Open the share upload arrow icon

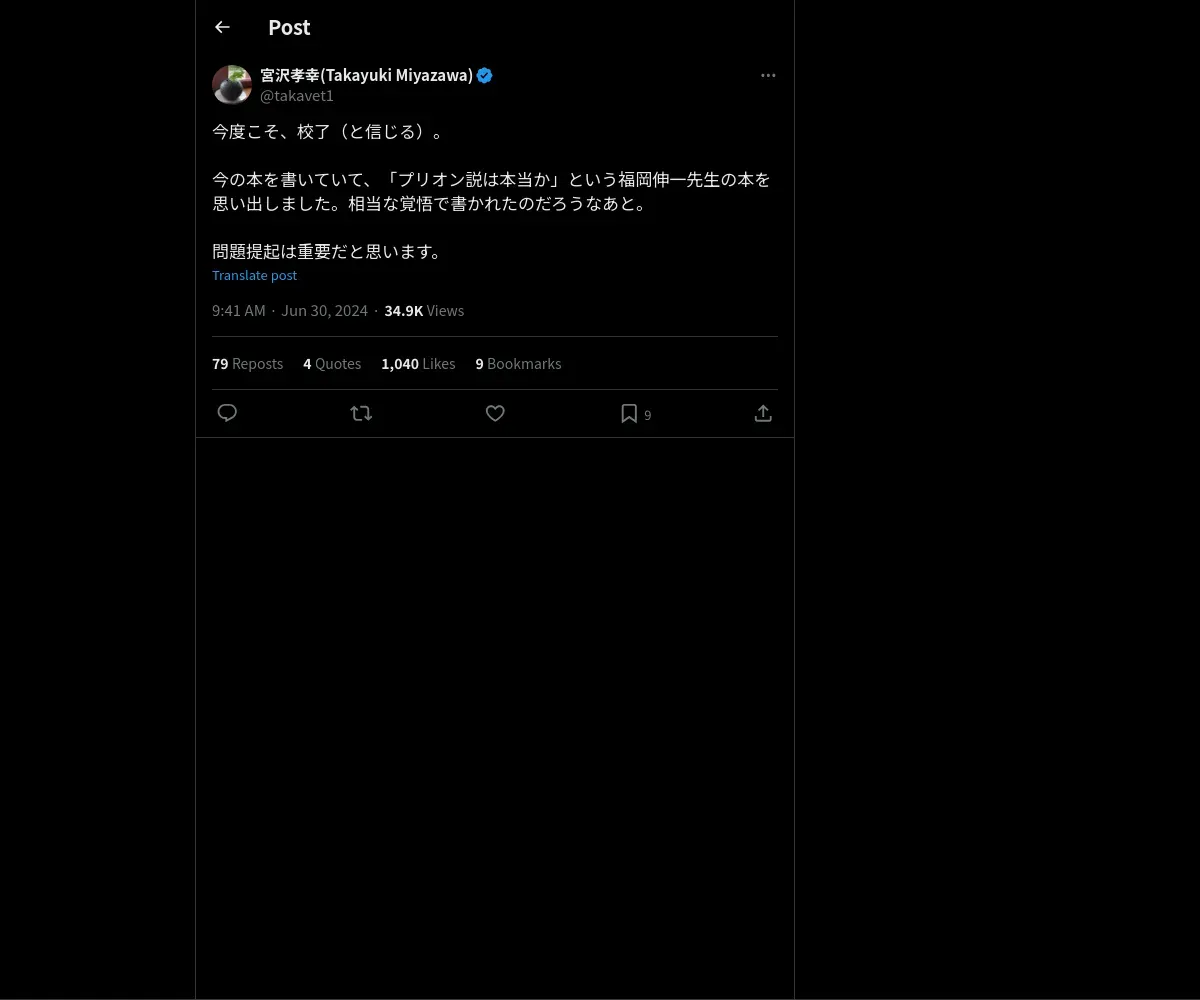click(763, 413)
